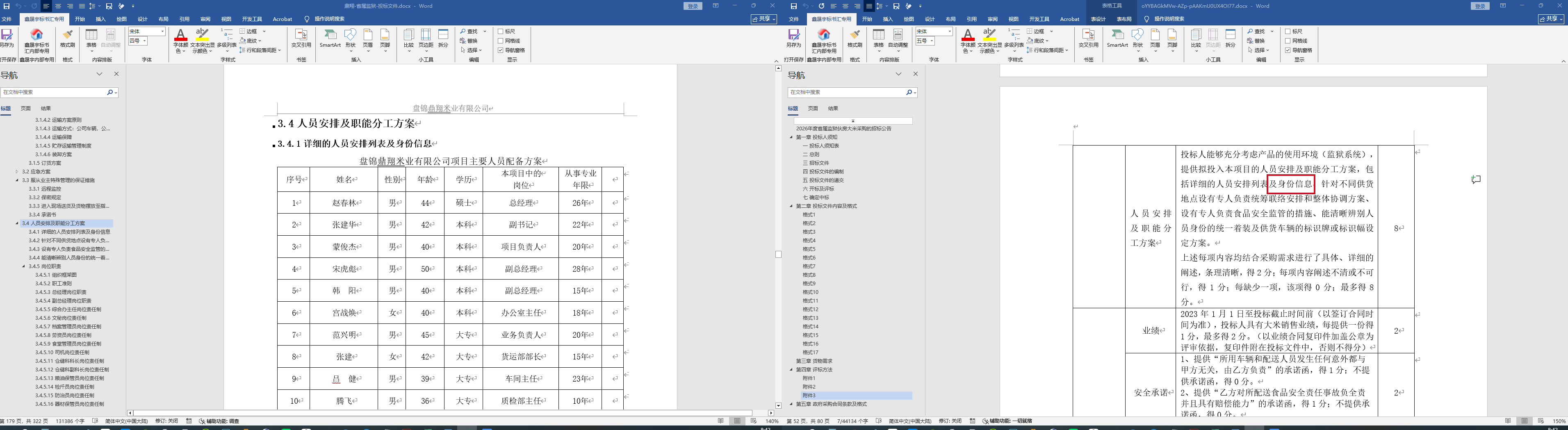This screenshot has width=1568, height=430.
Task: Expand 3.2 应急方案 in navigation tree
Action: pyautogui.click(x=17, y=171)
